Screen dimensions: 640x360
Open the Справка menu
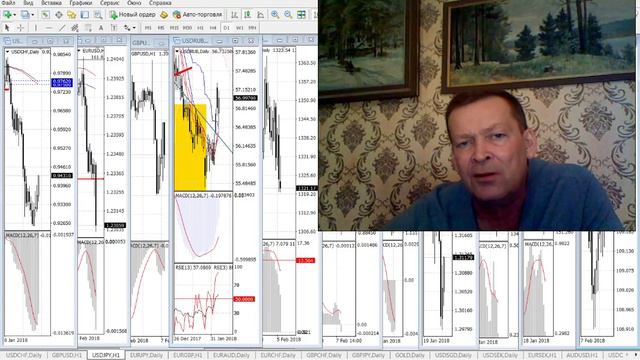[x=160, y=3]
